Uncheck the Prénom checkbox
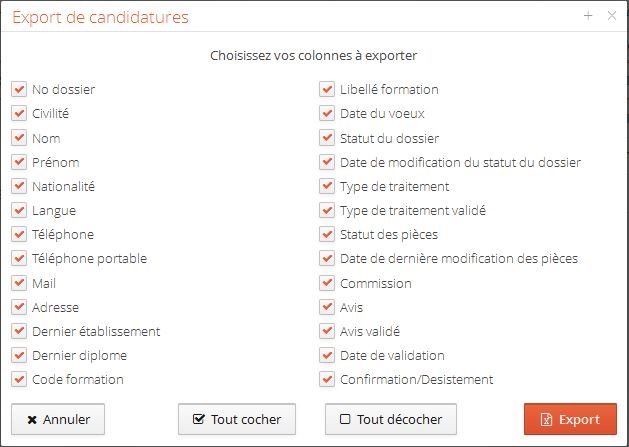629x447 pixels. click(x=19, y=162)
